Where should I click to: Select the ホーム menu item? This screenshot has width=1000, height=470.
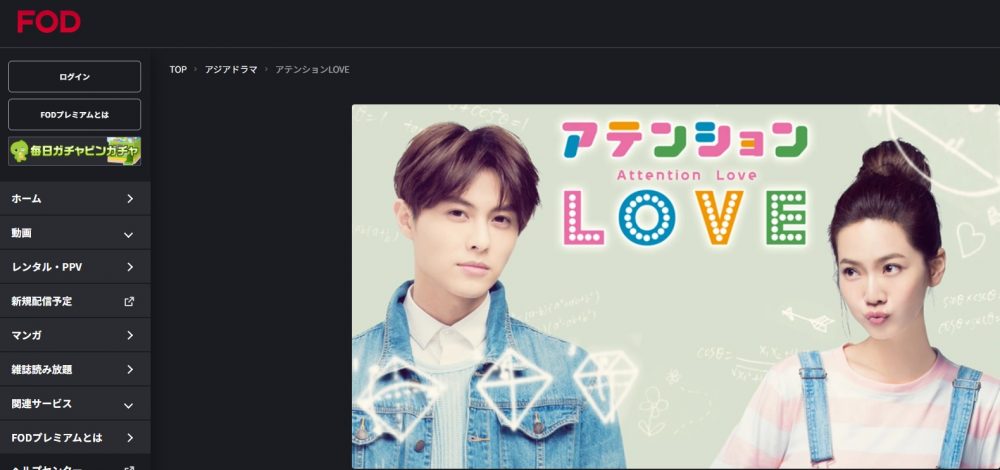click(75, 198)
